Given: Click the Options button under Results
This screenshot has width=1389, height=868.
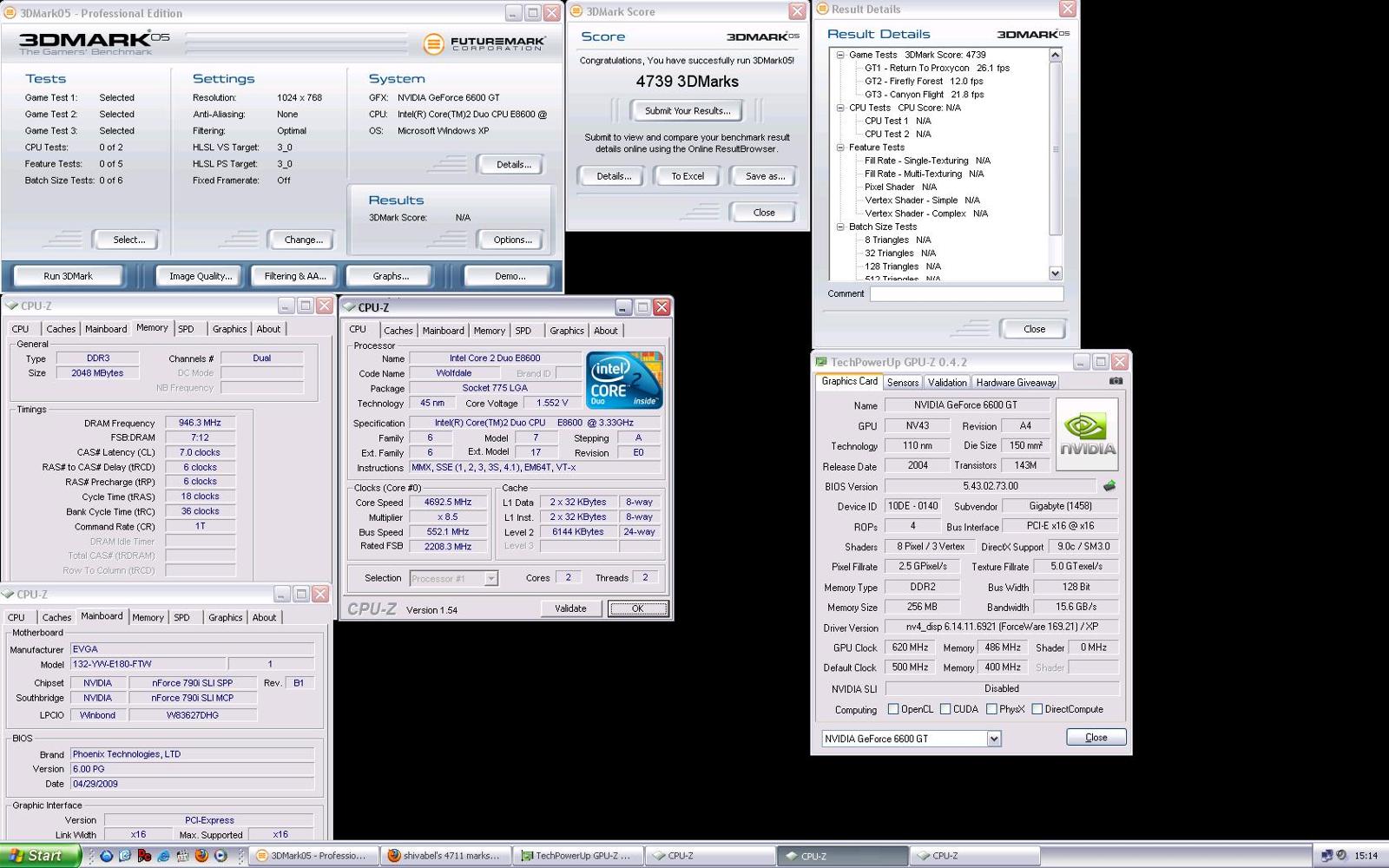Looking at the screenshot, I should tap(512, 240).
